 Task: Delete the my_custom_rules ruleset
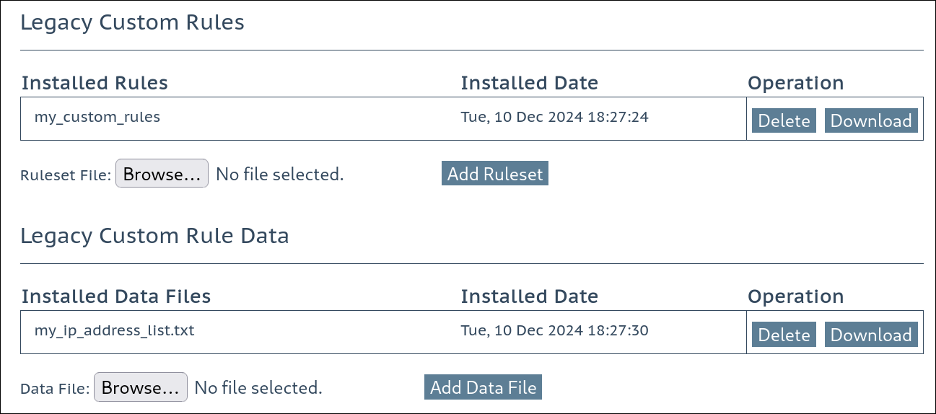click(x=784, y=121)
